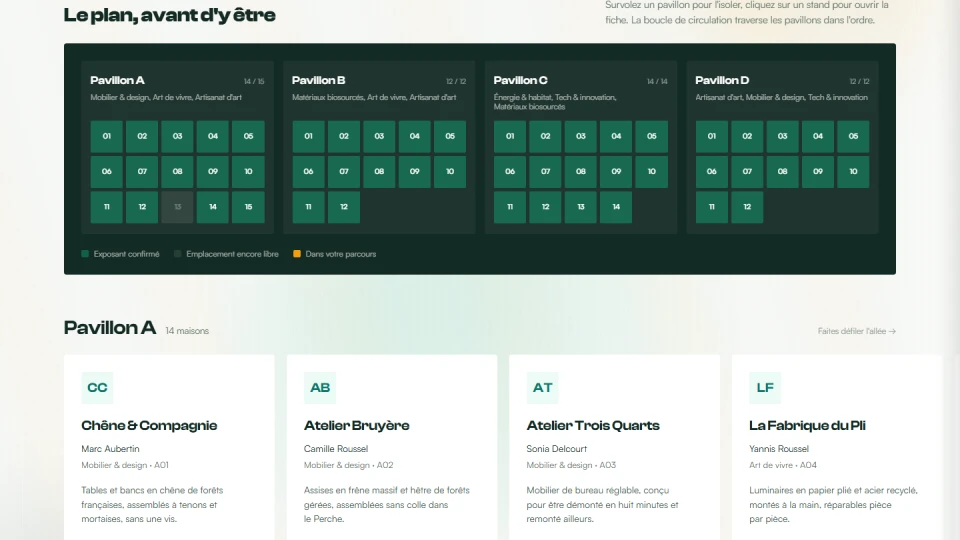This screenshot has width=960, height=540.
Task: Open stand 01 in Pavillon C
Action: (510, 136)
